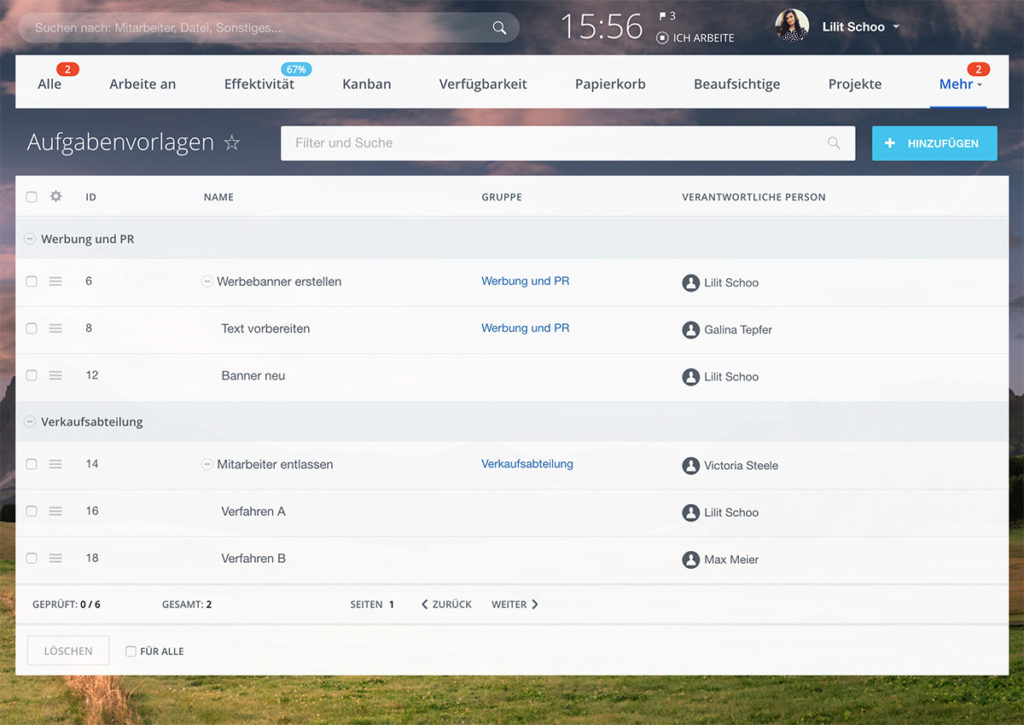Check the box for template ID 8

point(31,328)
